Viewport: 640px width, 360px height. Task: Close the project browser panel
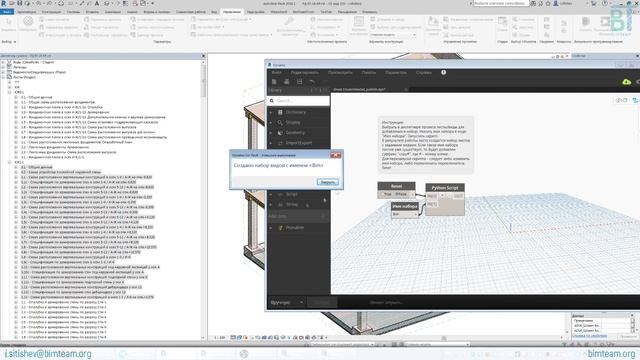203,56
